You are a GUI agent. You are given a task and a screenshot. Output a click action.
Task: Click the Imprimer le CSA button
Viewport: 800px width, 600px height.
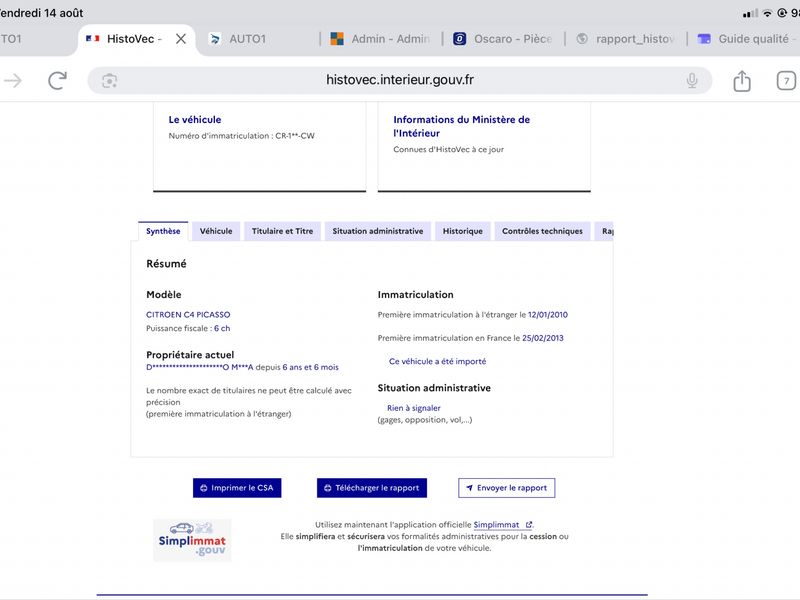coord(237,488)
